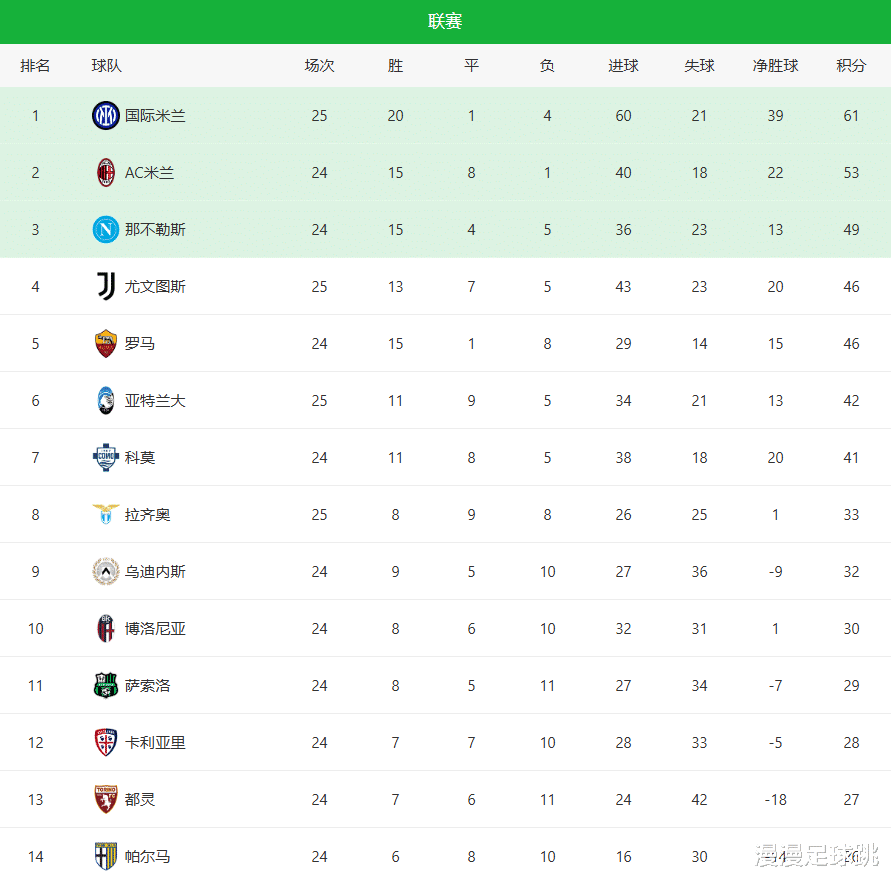Select the 联赛 tab header
The height and width of the screenshot is (884, 891).
tap(445, 22)
